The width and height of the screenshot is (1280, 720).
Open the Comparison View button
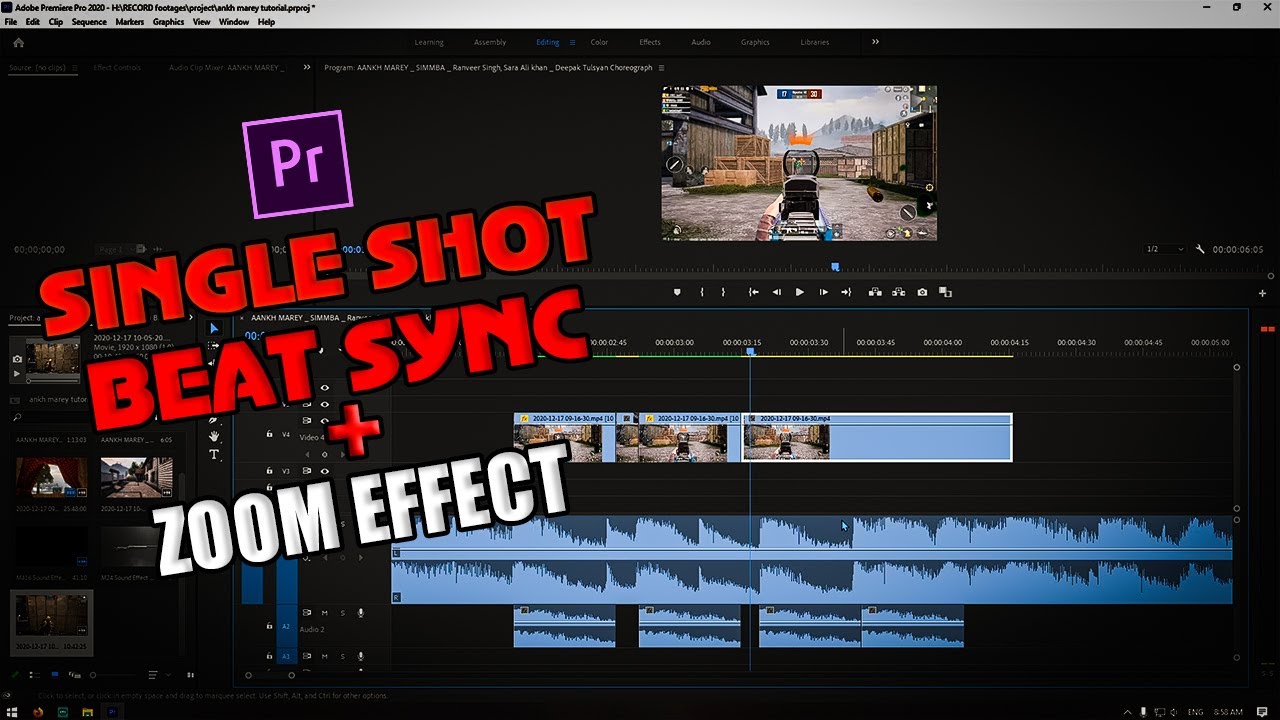coord(945,292)
